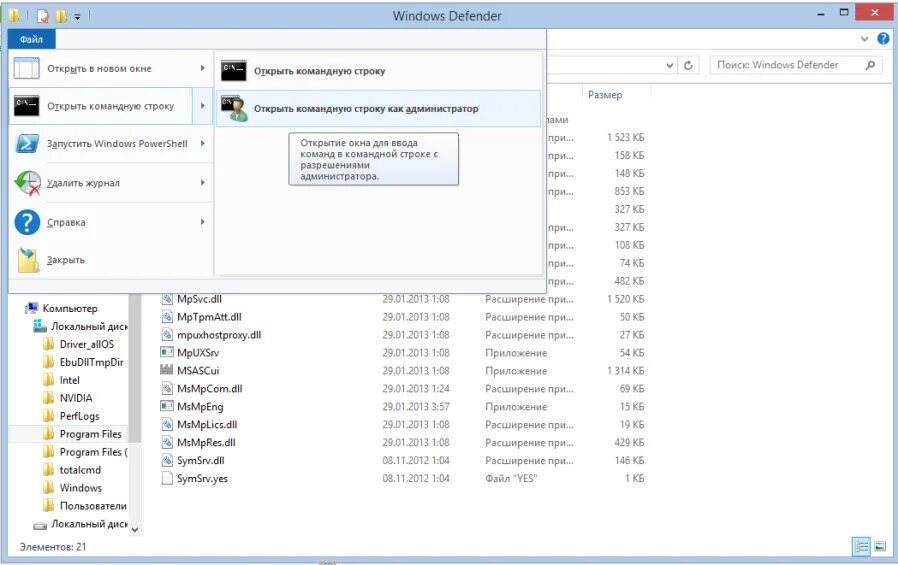898x565 pixels.
Task: Select the MpTpmAtt.dll file
Action: click(209, 317)
